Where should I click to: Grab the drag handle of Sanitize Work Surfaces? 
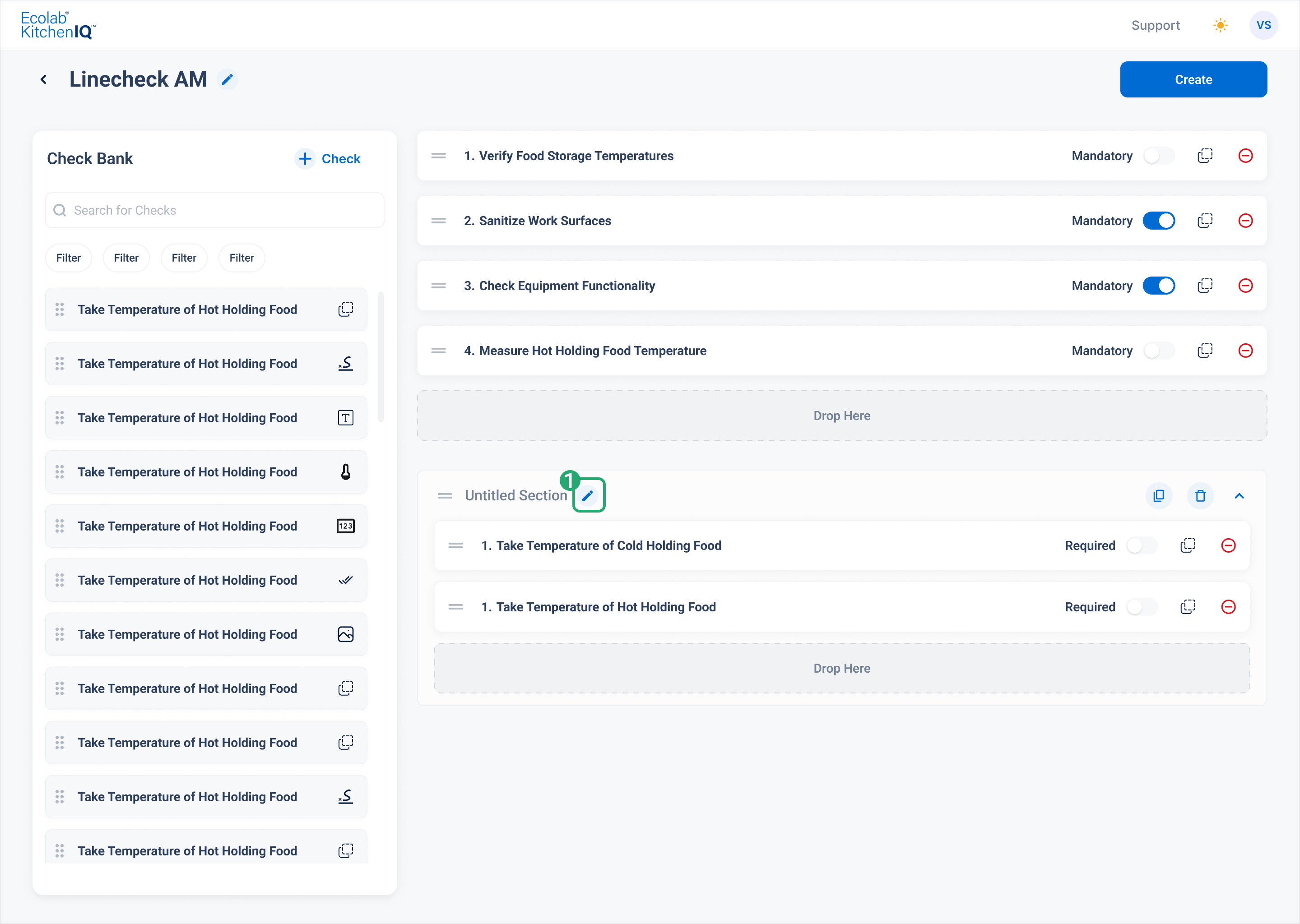[x=438, y=221]
